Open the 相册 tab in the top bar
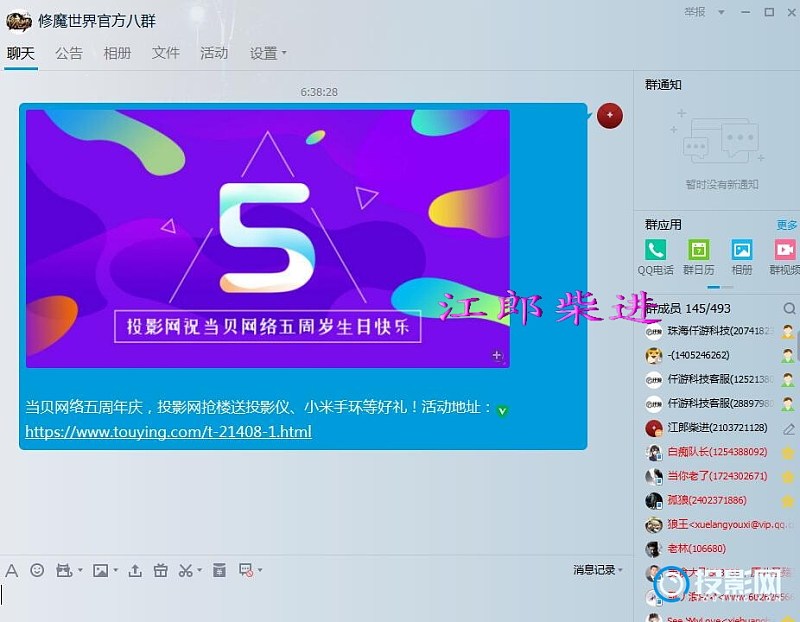This screenshot has width=800, height=622. [117, 53]
